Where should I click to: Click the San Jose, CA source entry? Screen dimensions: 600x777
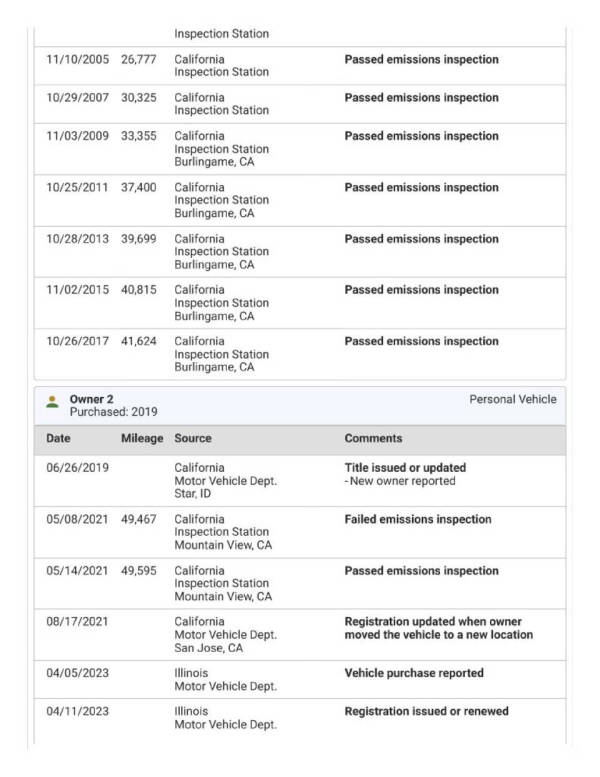coord(208,647)
